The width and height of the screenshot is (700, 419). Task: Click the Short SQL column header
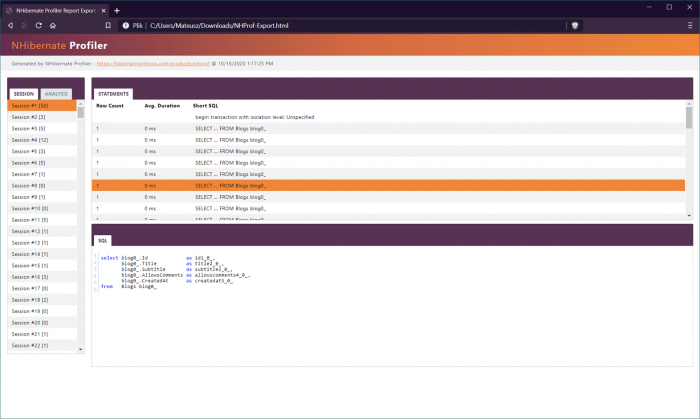point(206,106)
